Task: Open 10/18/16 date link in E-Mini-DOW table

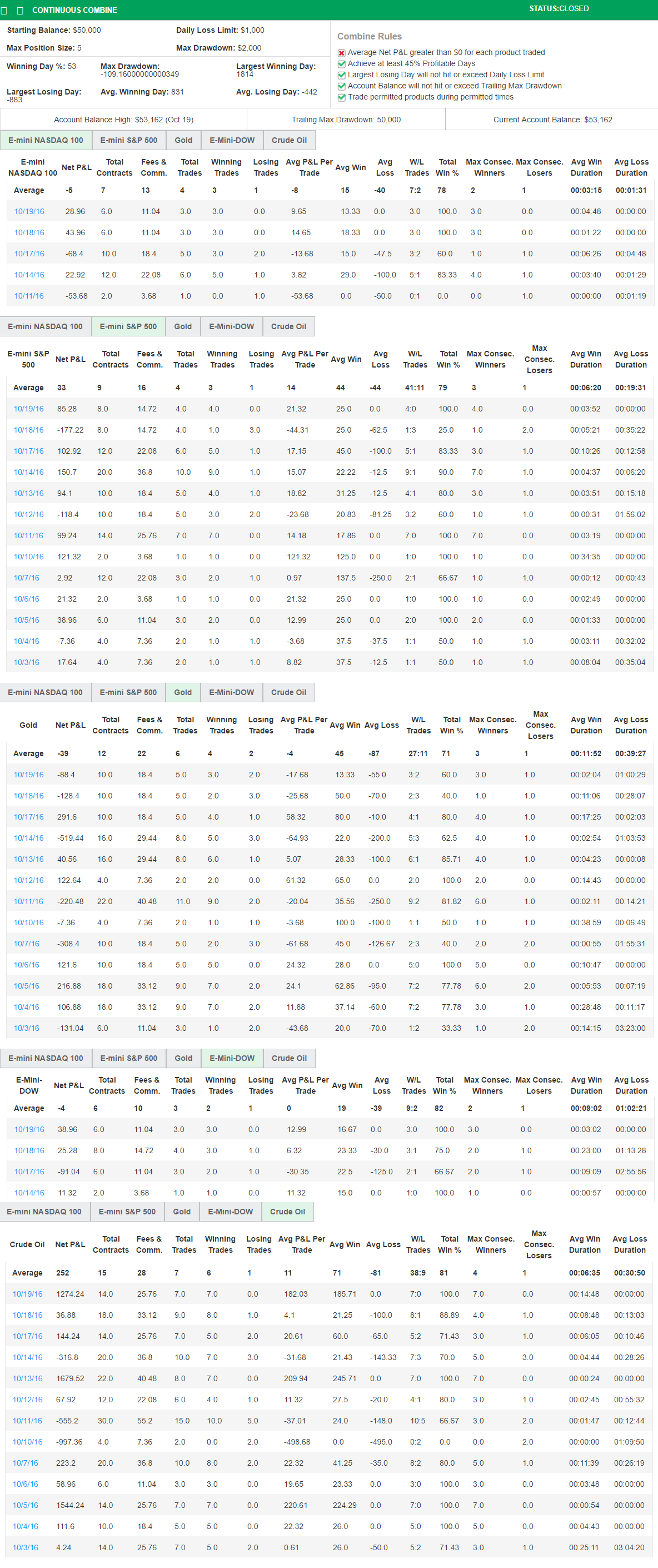Action: (29, 1150)
